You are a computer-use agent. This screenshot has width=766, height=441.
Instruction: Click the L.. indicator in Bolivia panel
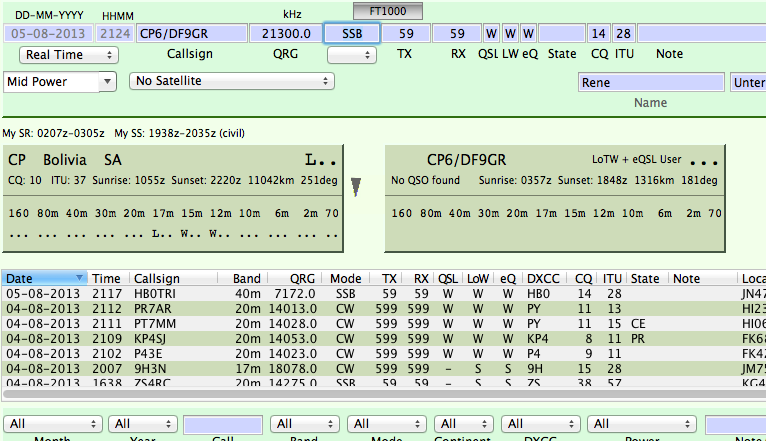click(320, 160)
